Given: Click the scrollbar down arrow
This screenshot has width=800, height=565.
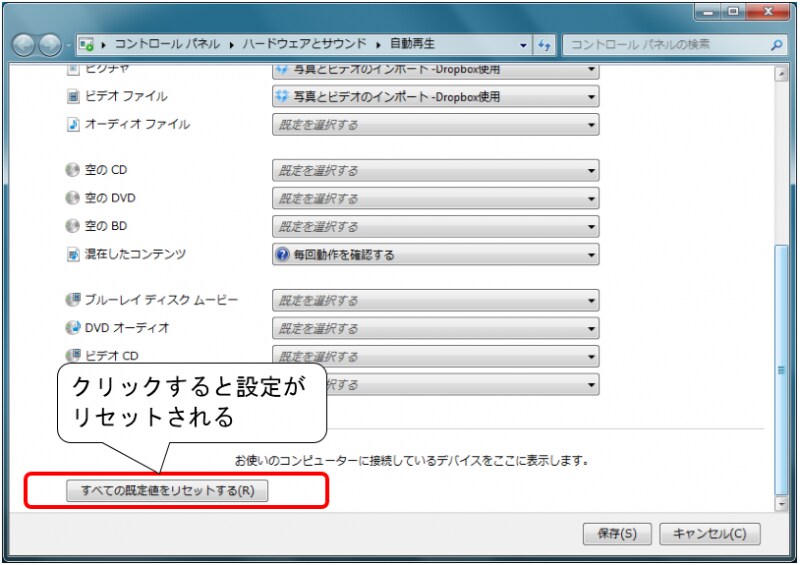Looking at the screenshot, I should [781, 503].
